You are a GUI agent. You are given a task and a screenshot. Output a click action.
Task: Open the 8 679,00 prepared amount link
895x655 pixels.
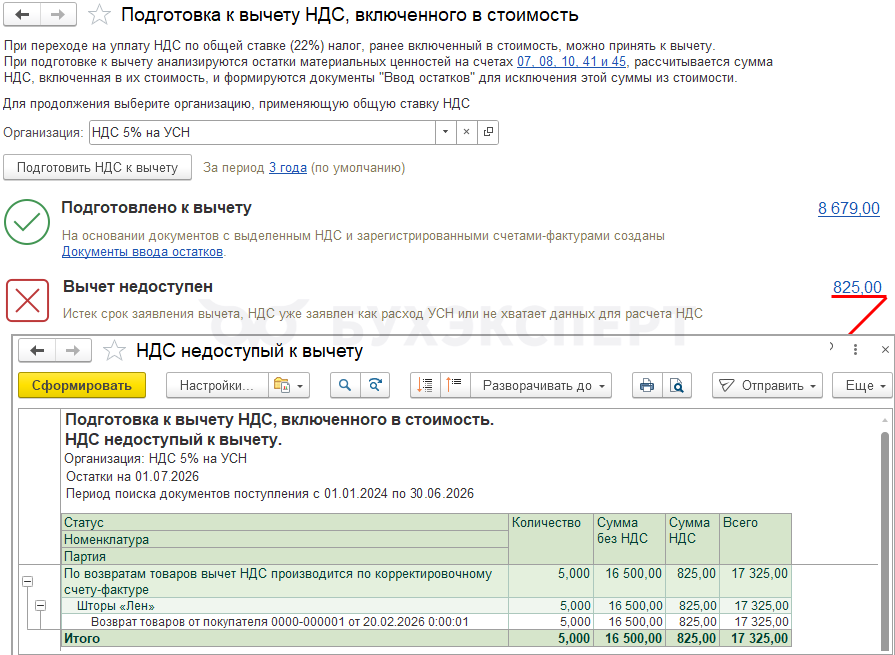point(849,208)
